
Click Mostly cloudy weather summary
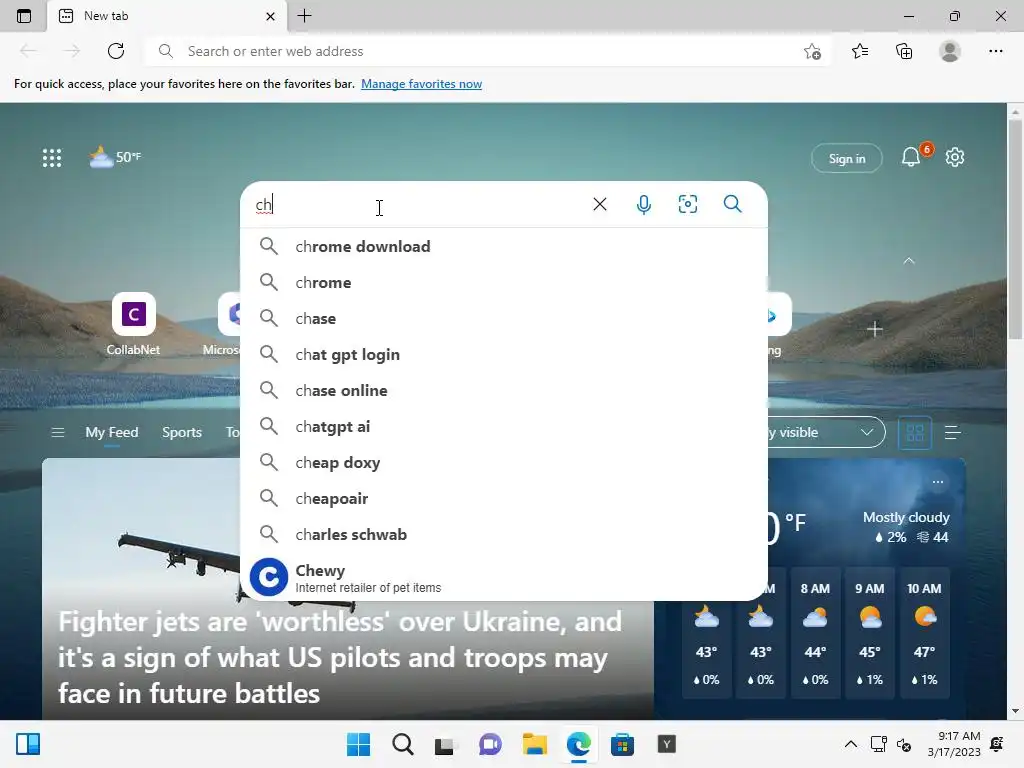click(x=906, y=517)
